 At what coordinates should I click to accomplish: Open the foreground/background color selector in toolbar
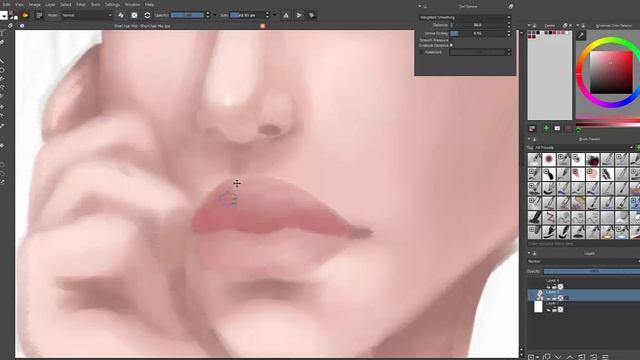tap(13, 16)
